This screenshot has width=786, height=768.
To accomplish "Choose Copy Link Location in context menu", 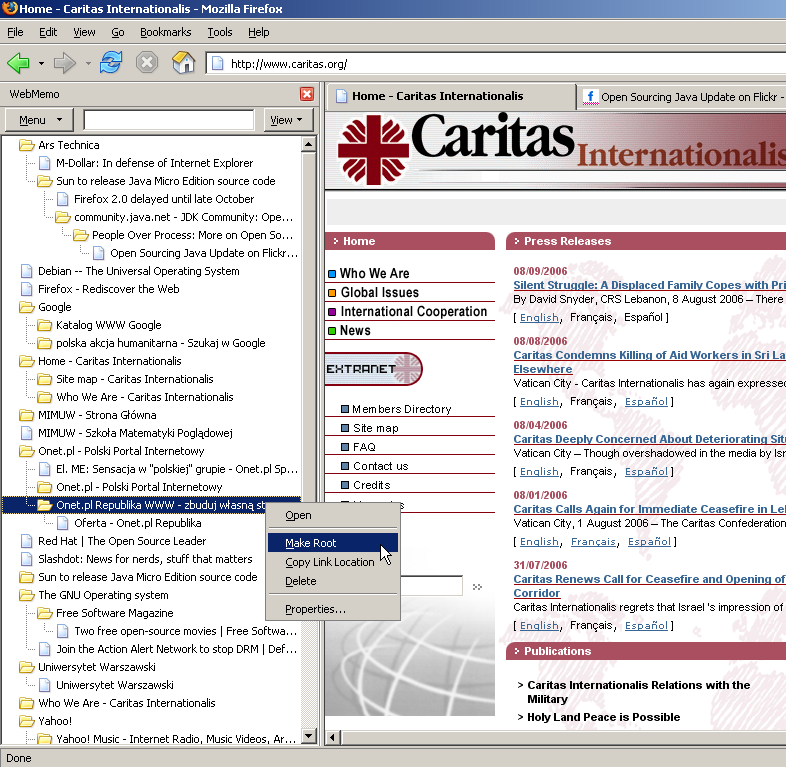I will point(333,562).
